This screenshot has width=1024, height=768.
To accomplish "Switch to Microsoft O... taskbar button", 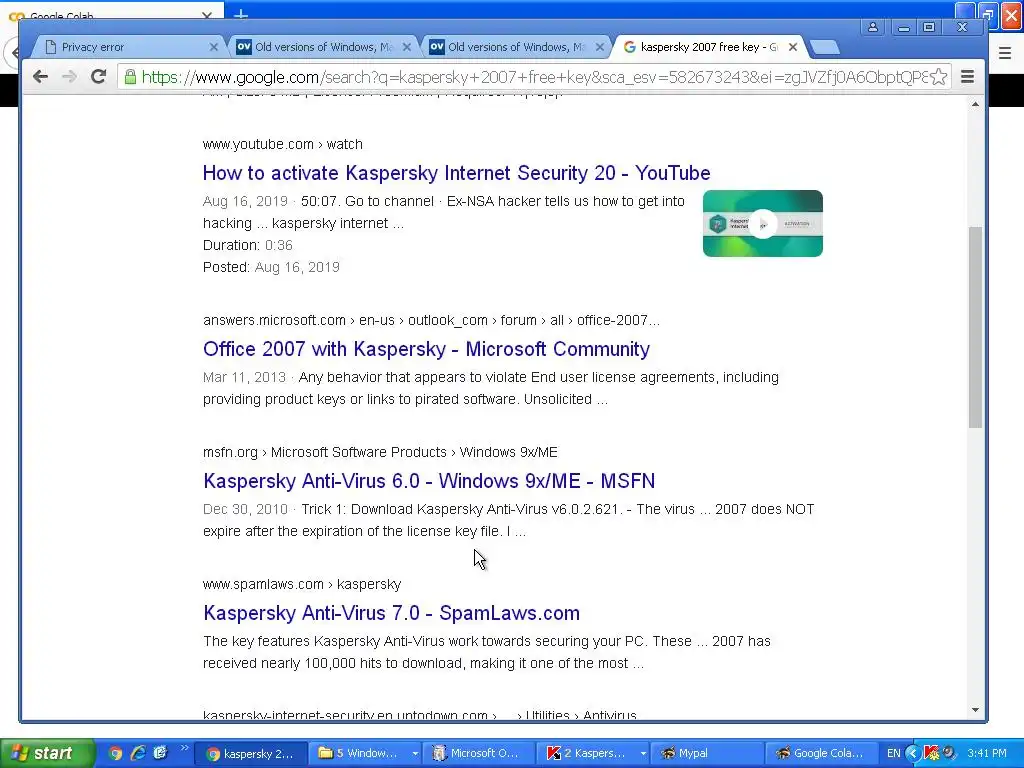I will pyautogui.click(x=479, y=754).
